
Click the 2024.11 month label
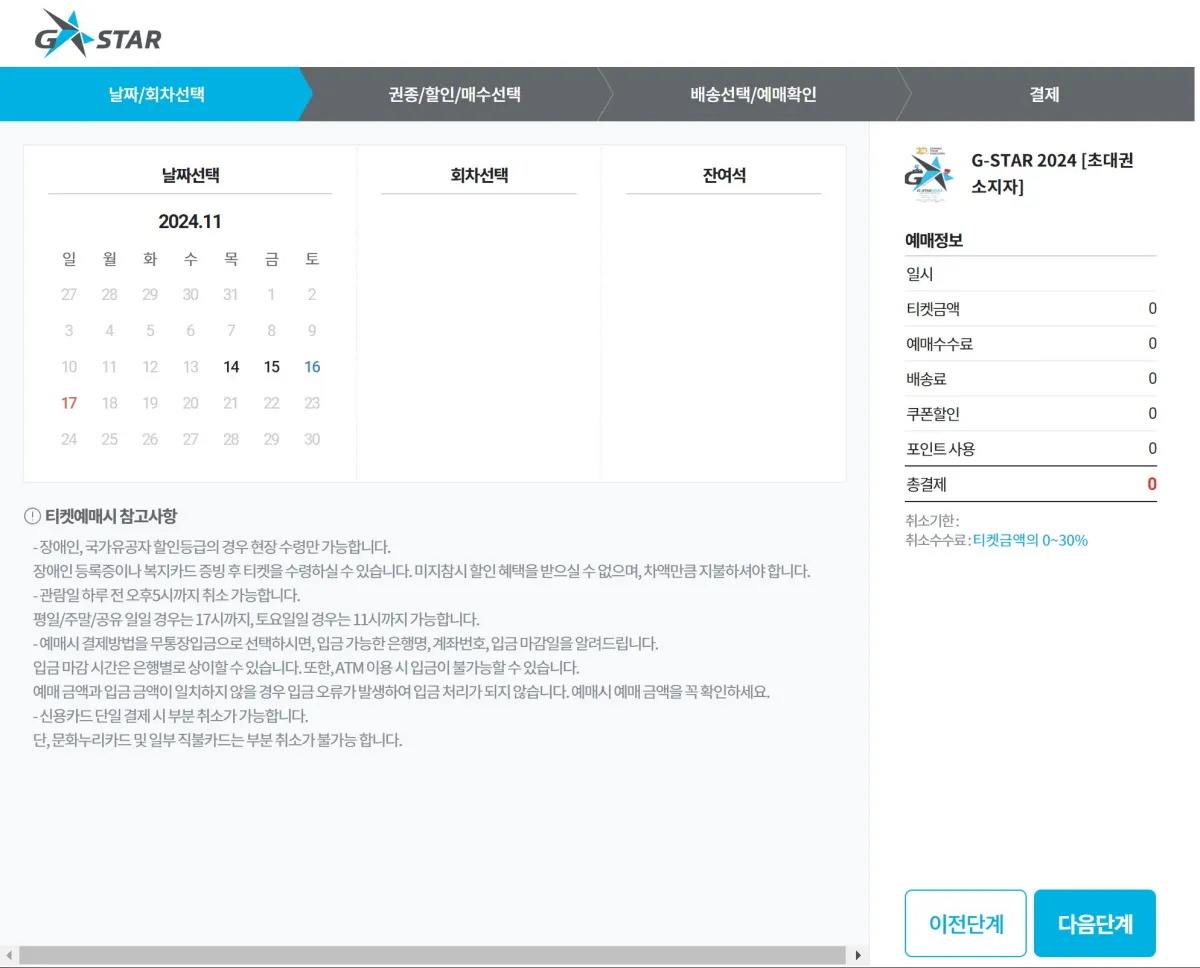click(190, 221)
